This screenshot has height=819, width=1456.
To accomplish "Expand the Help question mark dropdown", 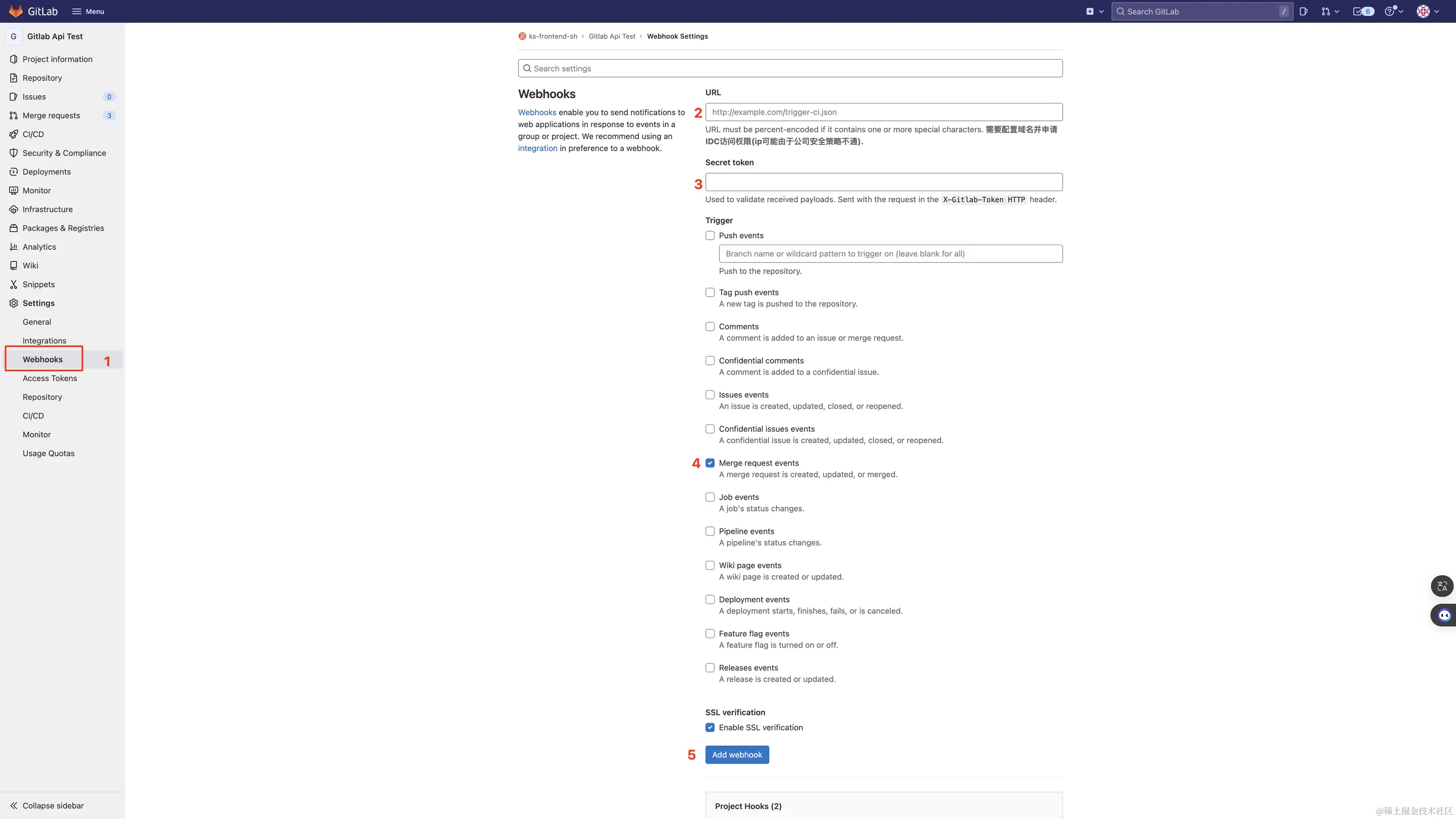I will (x=1393, y=11).
